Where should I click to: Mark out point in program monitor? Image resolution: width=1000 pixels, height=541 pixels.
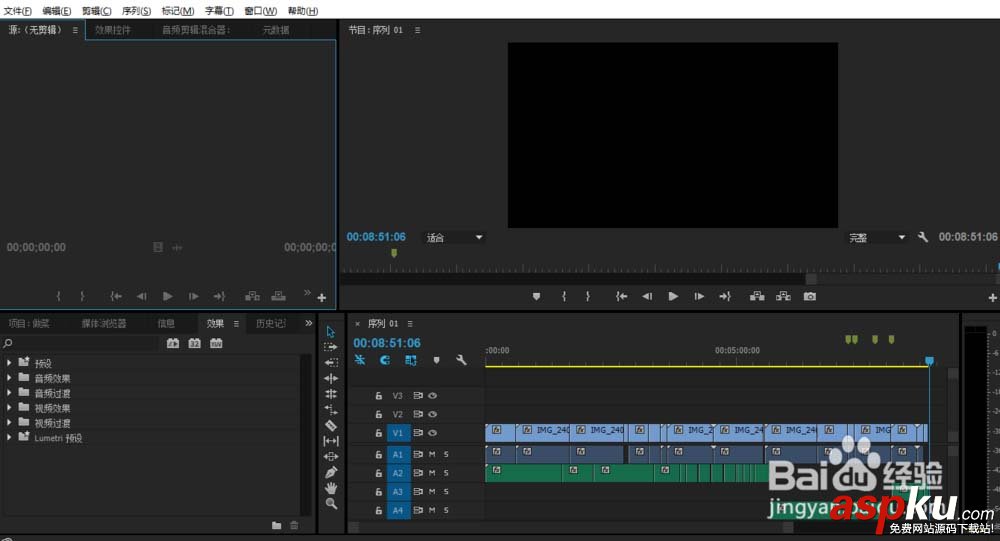[x=587, y=297]
